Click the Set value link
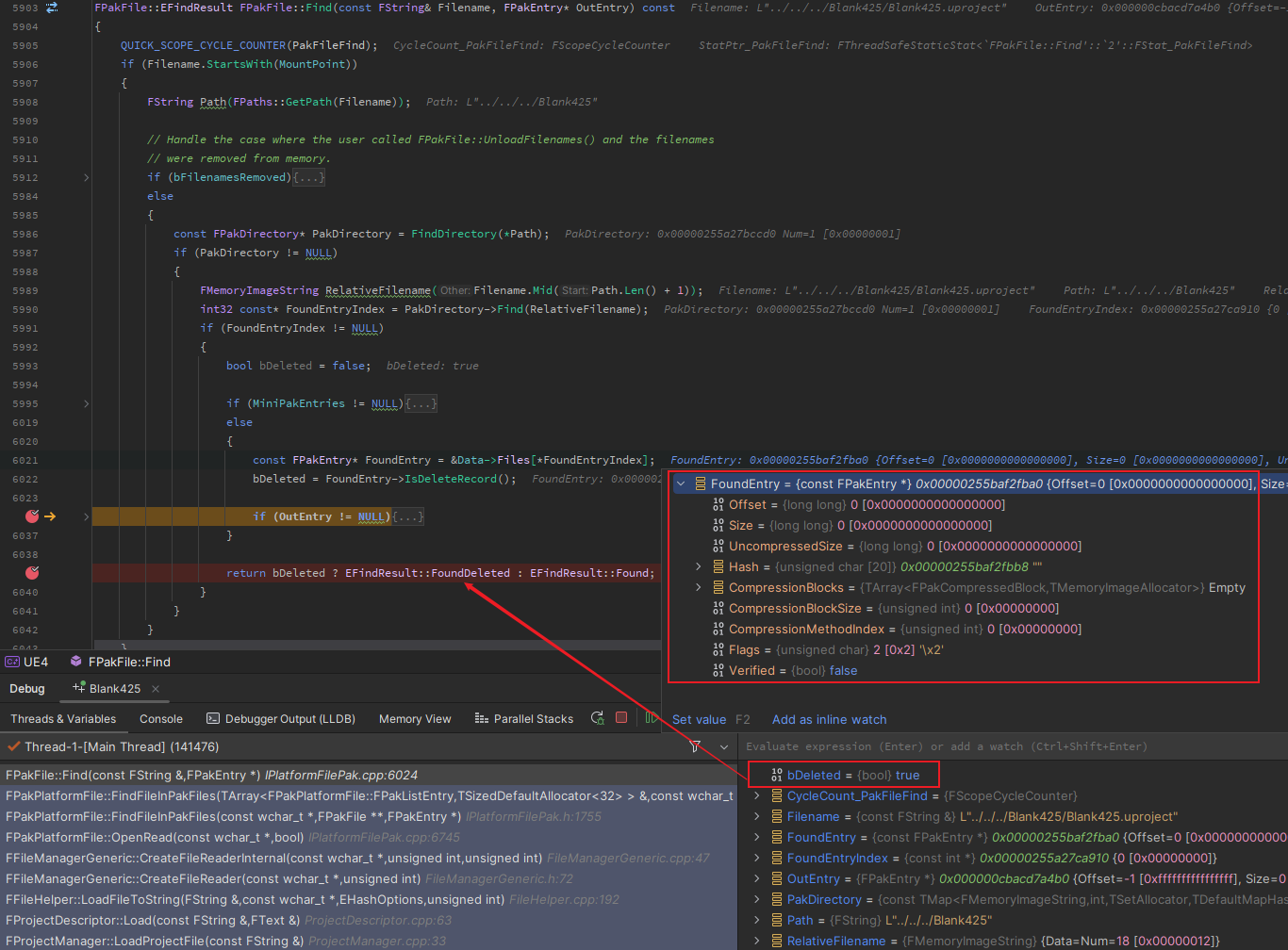The width and height of the screenshot is (1288, 950). [x=699, y=719]
